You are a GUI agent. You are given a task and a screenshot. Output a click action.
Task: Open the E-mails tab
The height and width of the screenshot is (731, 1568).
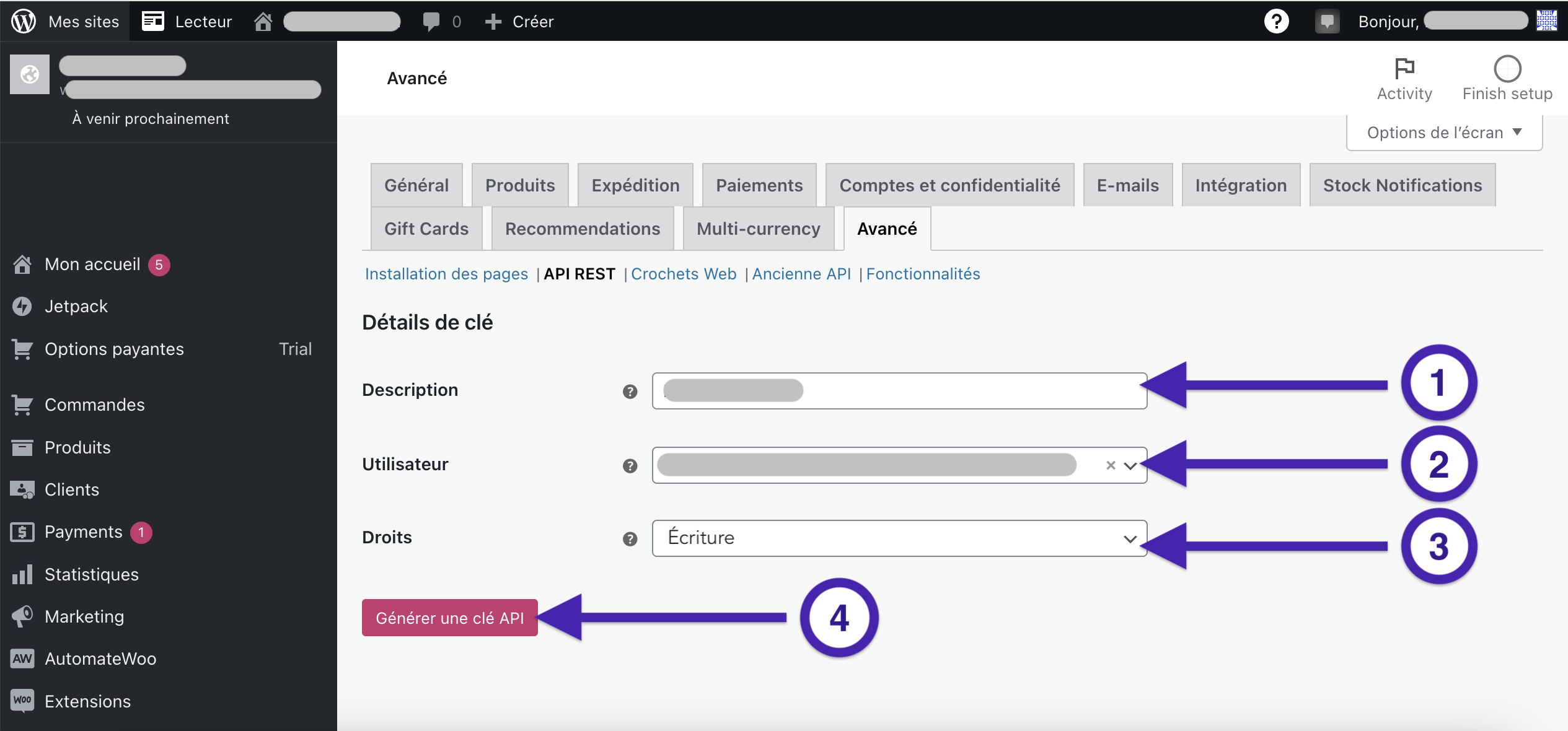tap(1127, 185)
